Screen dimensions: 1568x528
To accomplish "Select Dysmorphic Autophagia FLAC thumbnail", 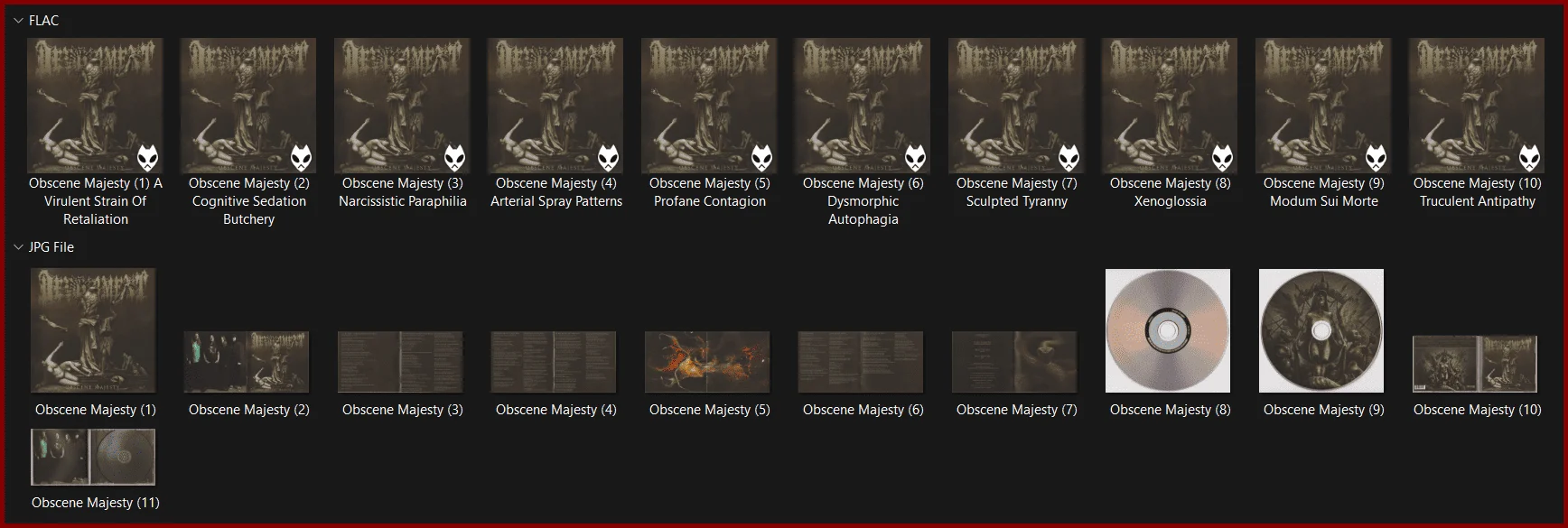I will tap(863, 106).
